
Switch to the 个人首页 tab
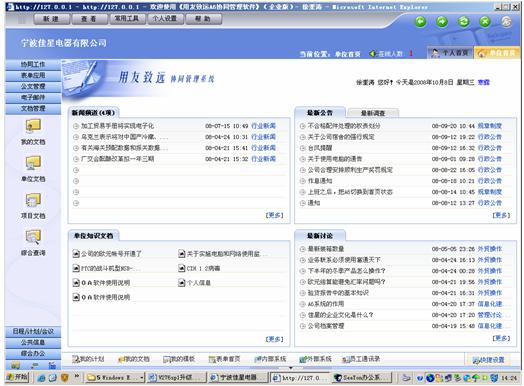pyautogui.click(x=450, y=53)
